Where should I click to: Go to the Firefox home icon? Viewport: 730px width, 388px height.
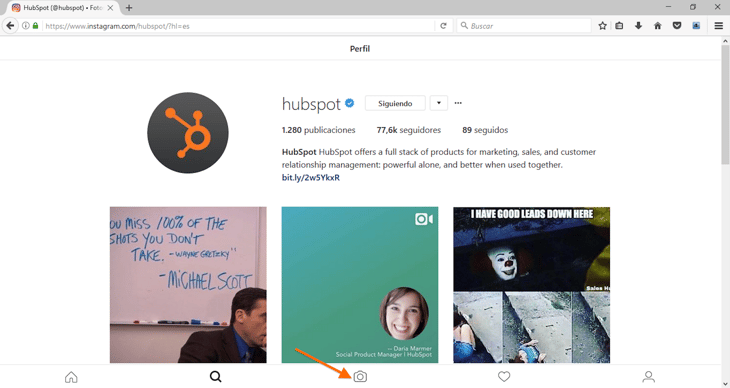658,26
